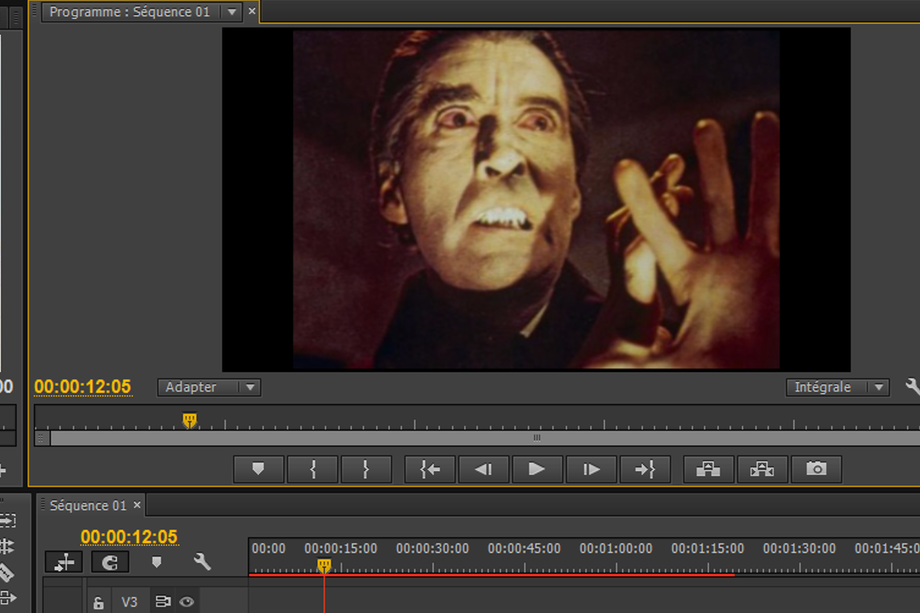The image size is (920, 613).
Task: Open the Intégrale playback resolution dropdown
Action: 837,387
